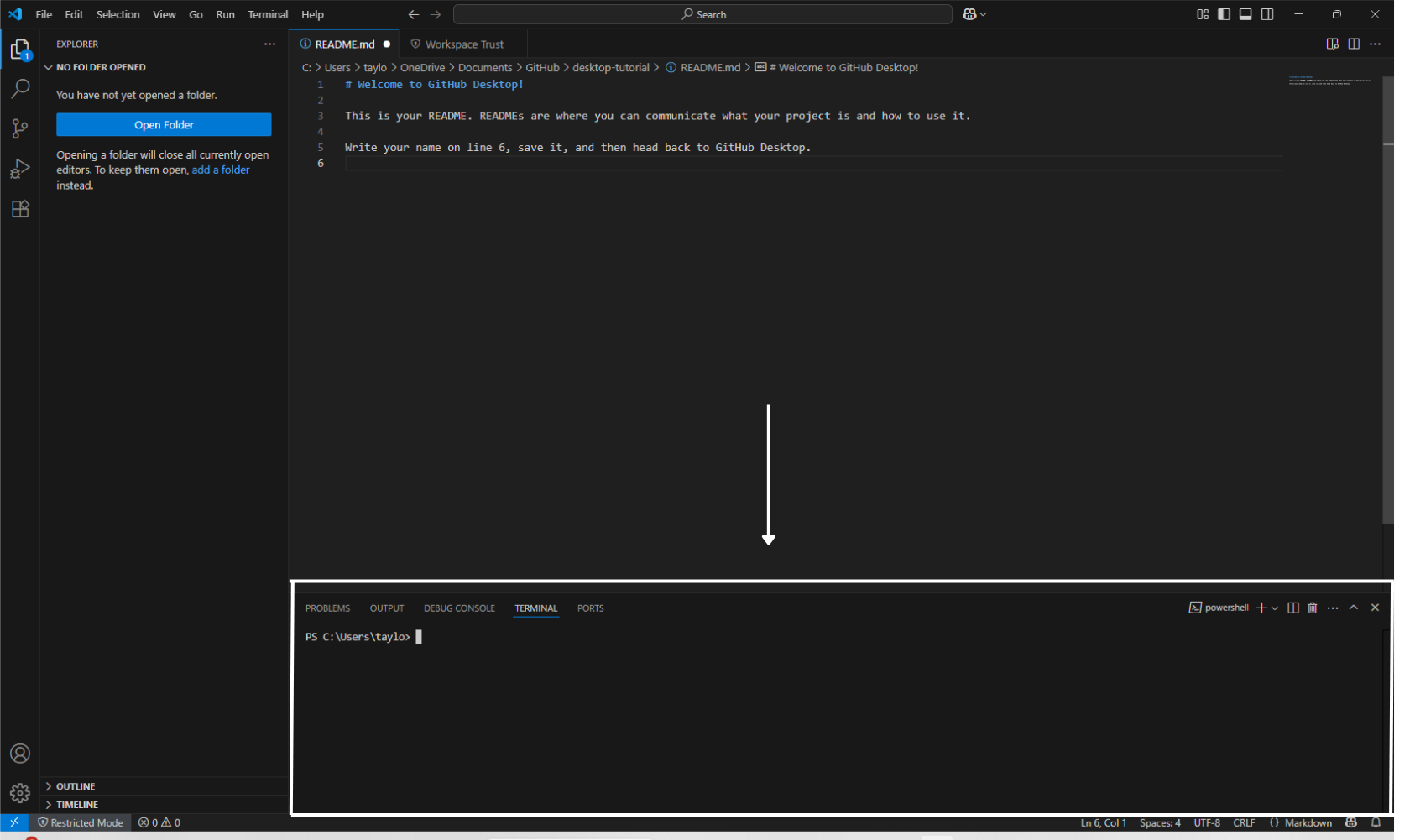
Task: Click the '# Welcome to GitHub Desktop!' breadcrumb
Action: click(837, 67)
